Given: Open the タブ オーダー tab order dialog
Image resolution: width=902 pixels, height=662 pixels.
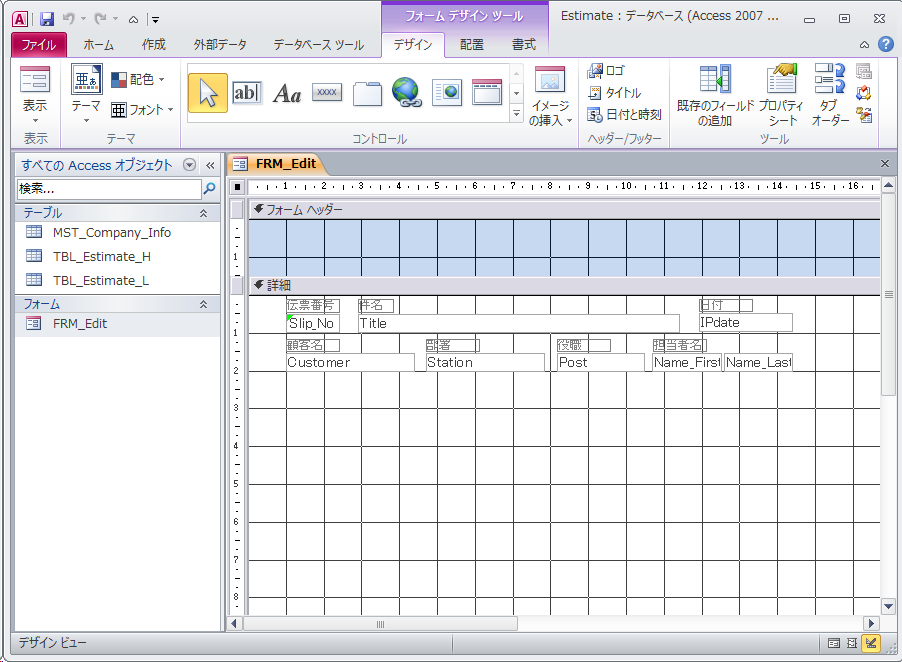Looking at the screenshot, I should tap(830, 96).
